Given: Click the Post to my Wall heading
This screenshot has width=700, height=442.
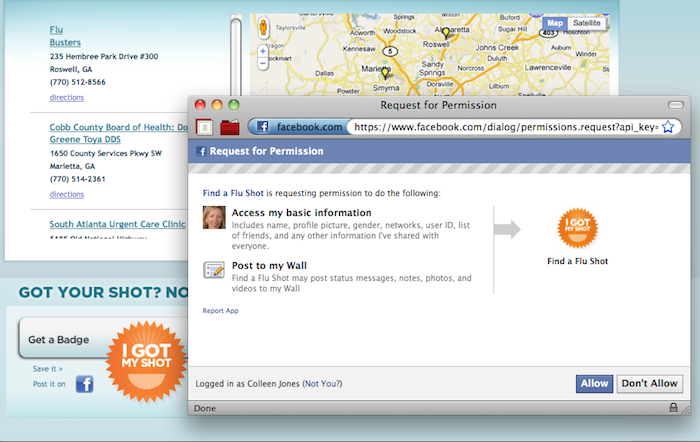Looking at the screenshot, I should pos(269,266).
